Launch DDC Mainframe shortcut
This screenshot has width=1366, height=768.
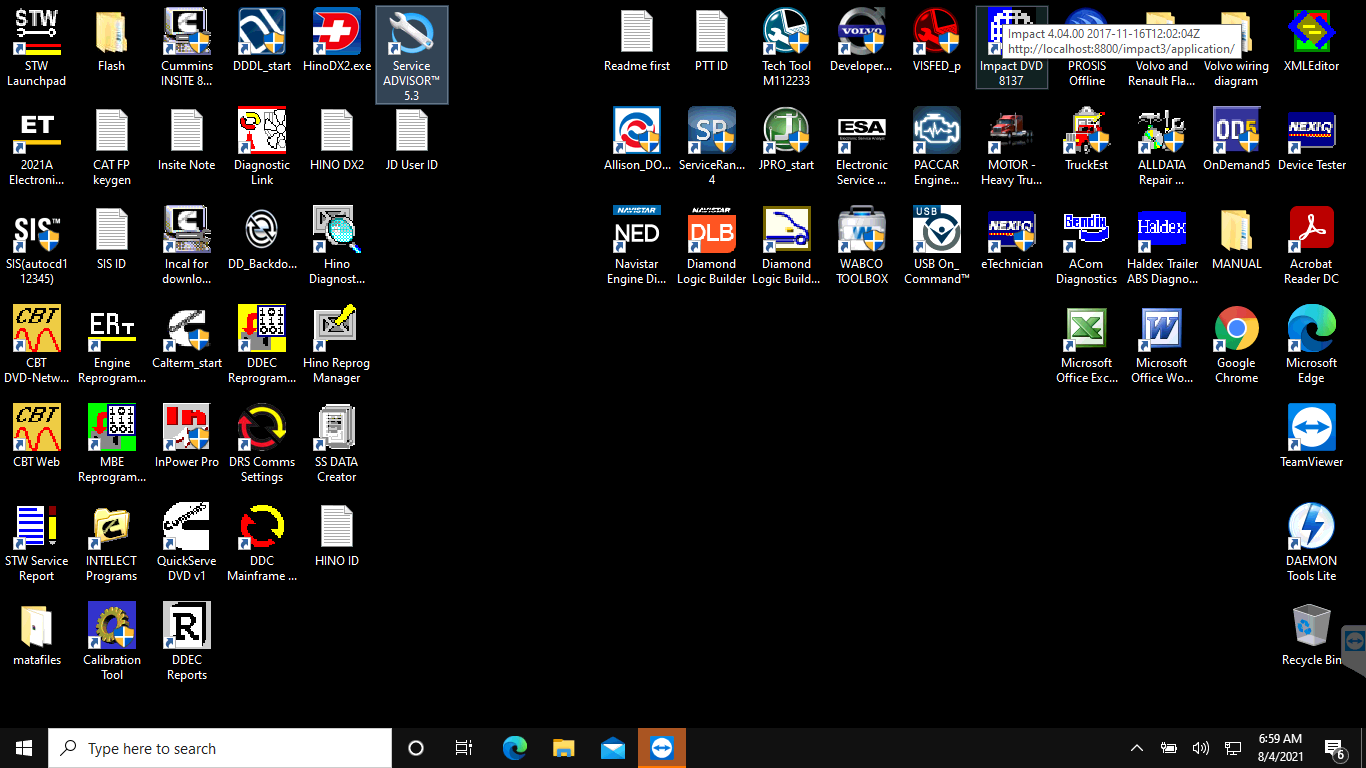262,542
